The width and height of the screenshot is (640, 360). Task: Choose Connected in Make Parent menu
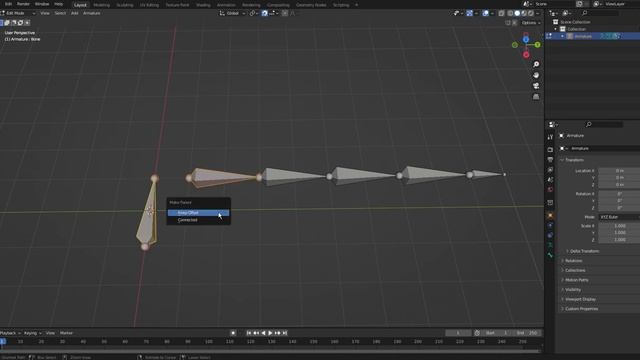pyautogui.click(x=198, y=220)
